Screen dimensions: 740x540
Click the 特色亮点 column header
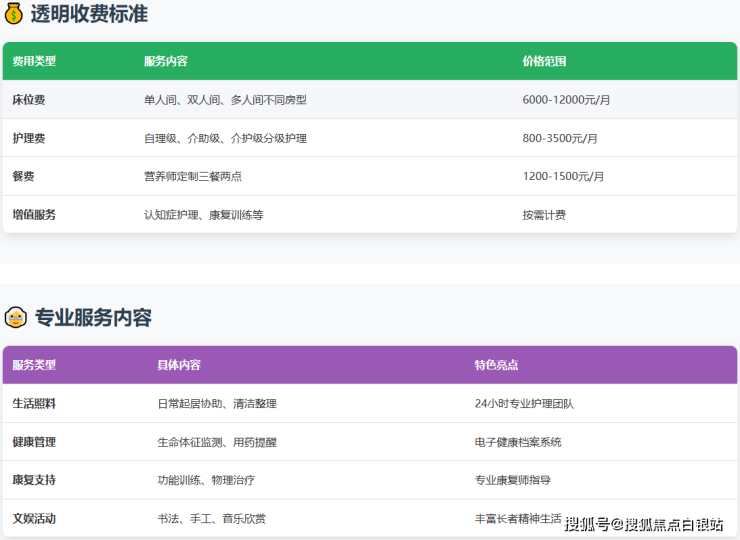(x=496, y=365)
